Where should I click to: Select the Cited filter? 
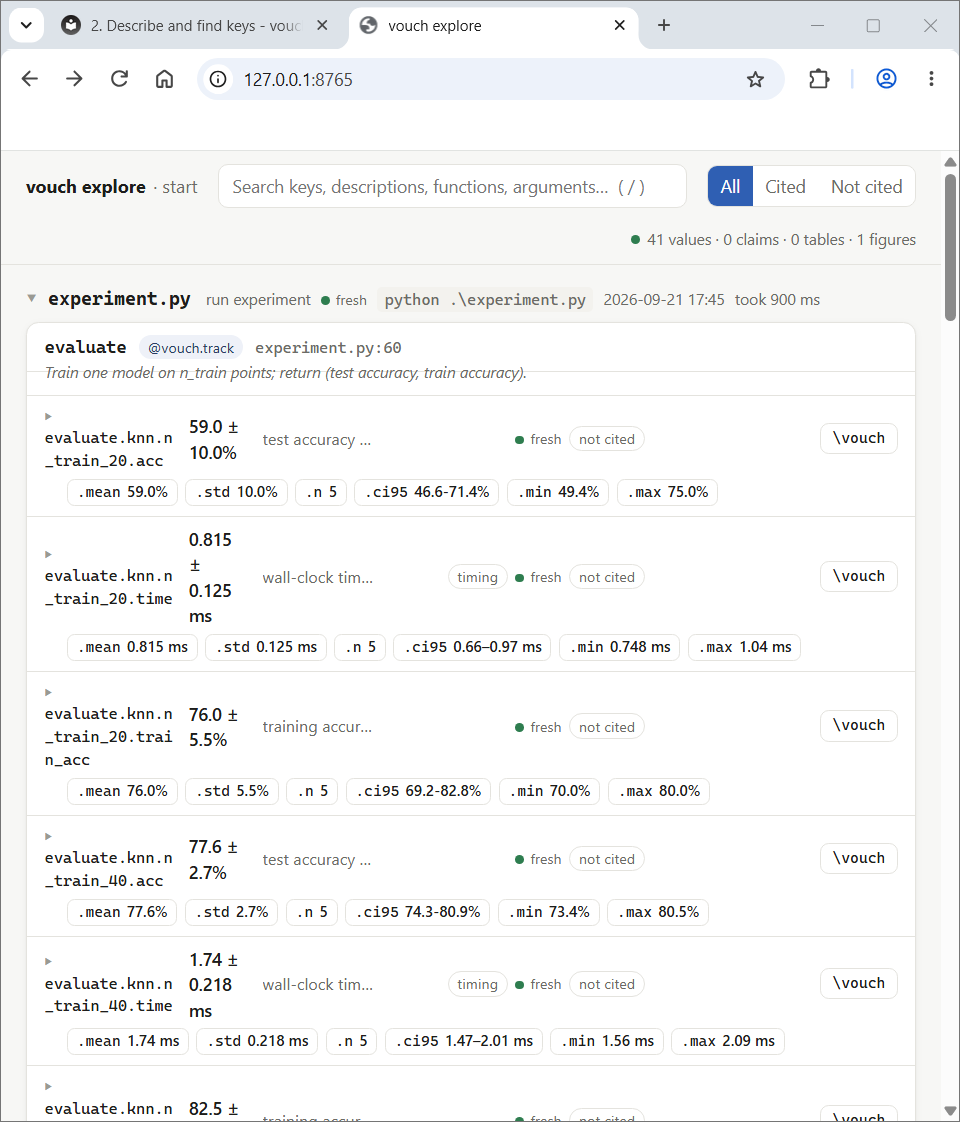[x=785, y=187]
